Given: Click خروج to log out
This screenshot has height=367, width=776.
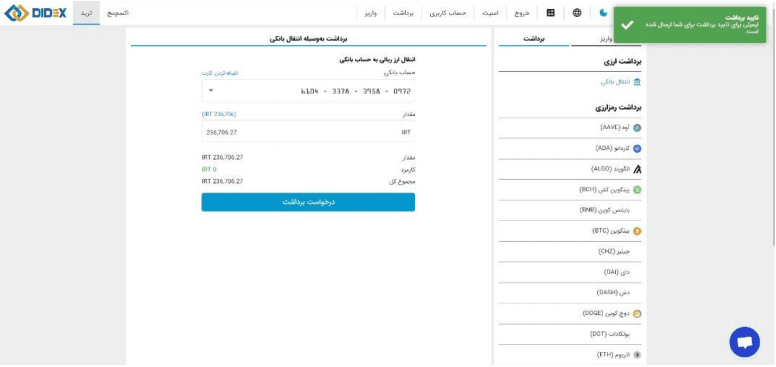Looking at the screenshot, I should (521, 13).
